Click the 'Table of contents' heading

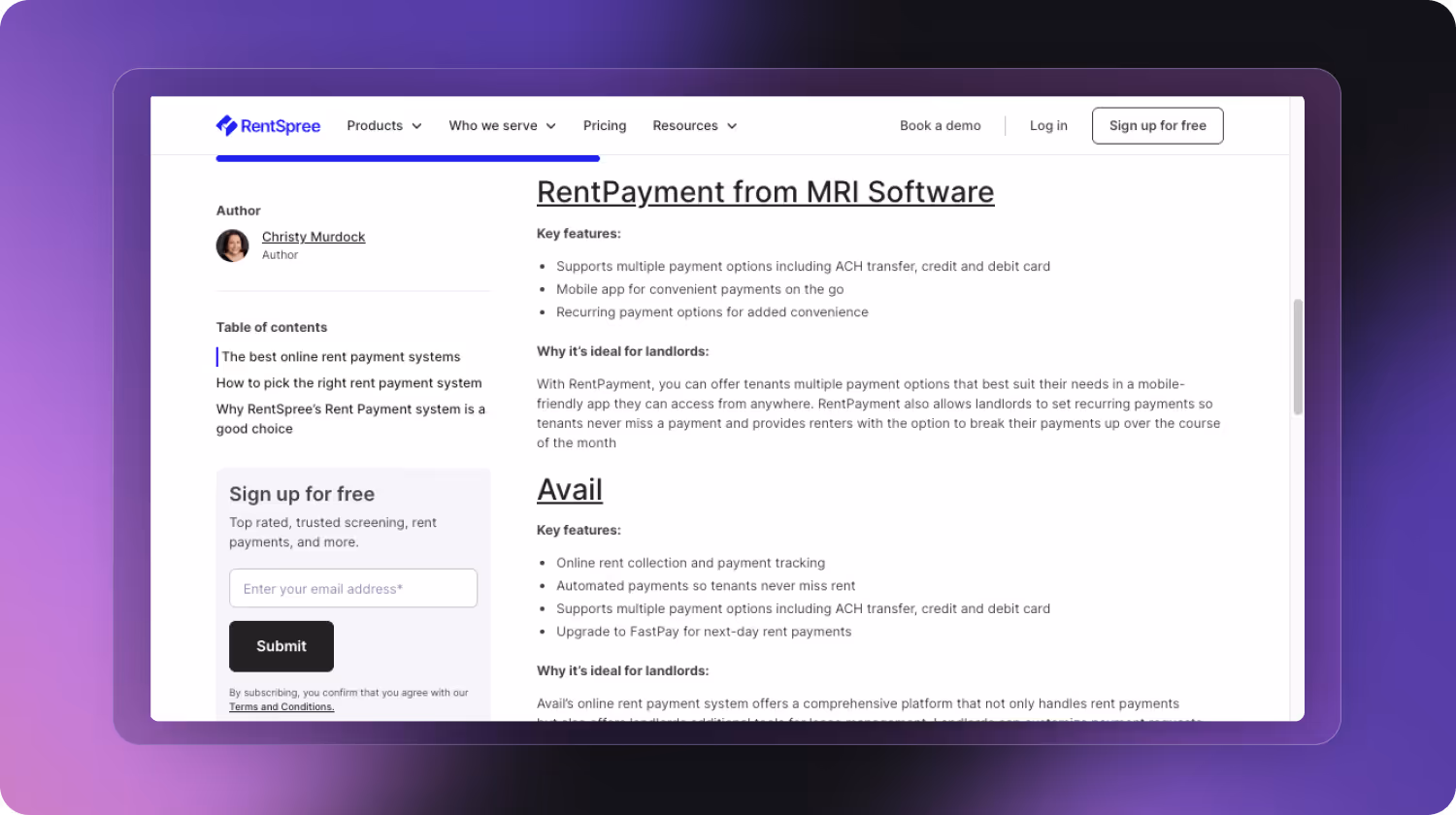tap(272, 327)
